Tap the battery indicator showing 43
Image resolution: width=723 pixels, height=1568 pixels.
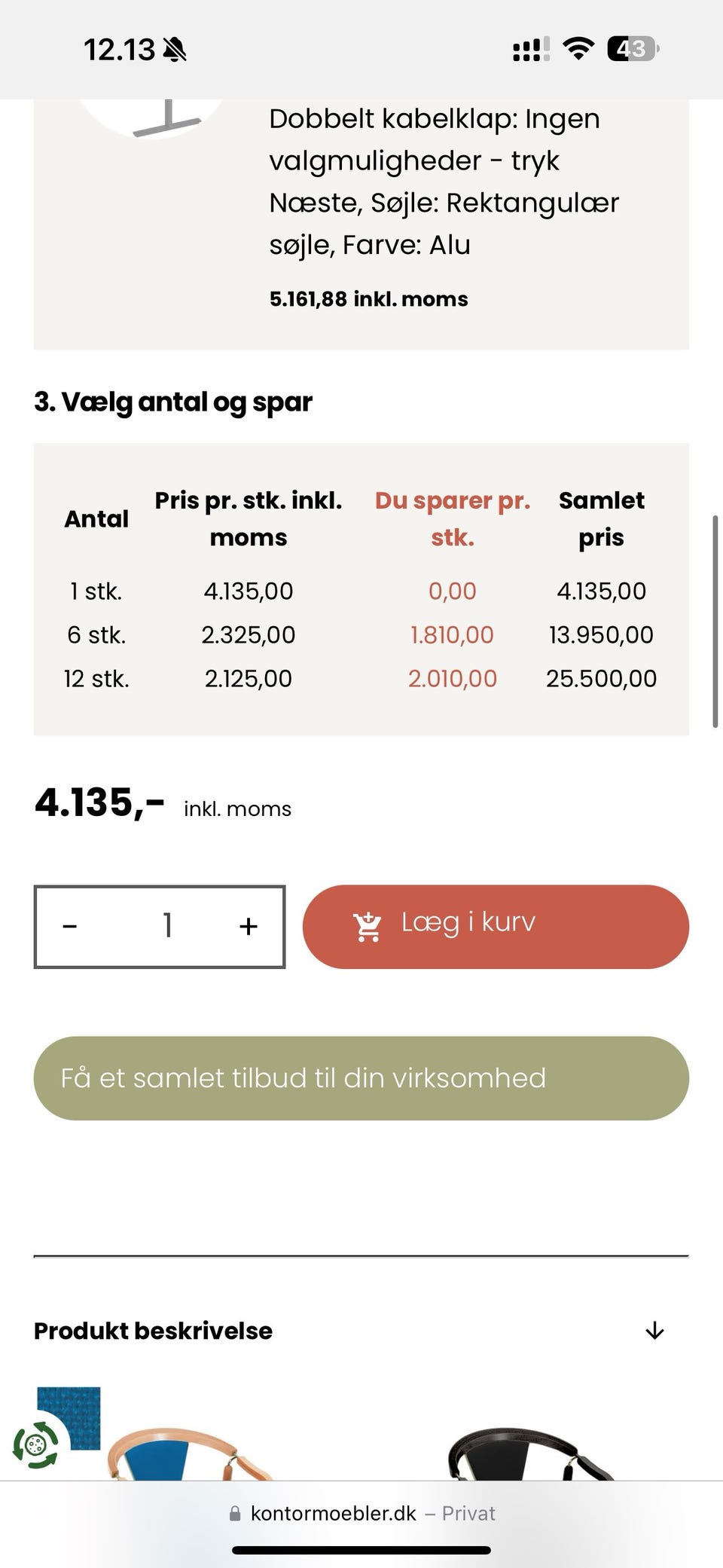(x=633, y=50)
